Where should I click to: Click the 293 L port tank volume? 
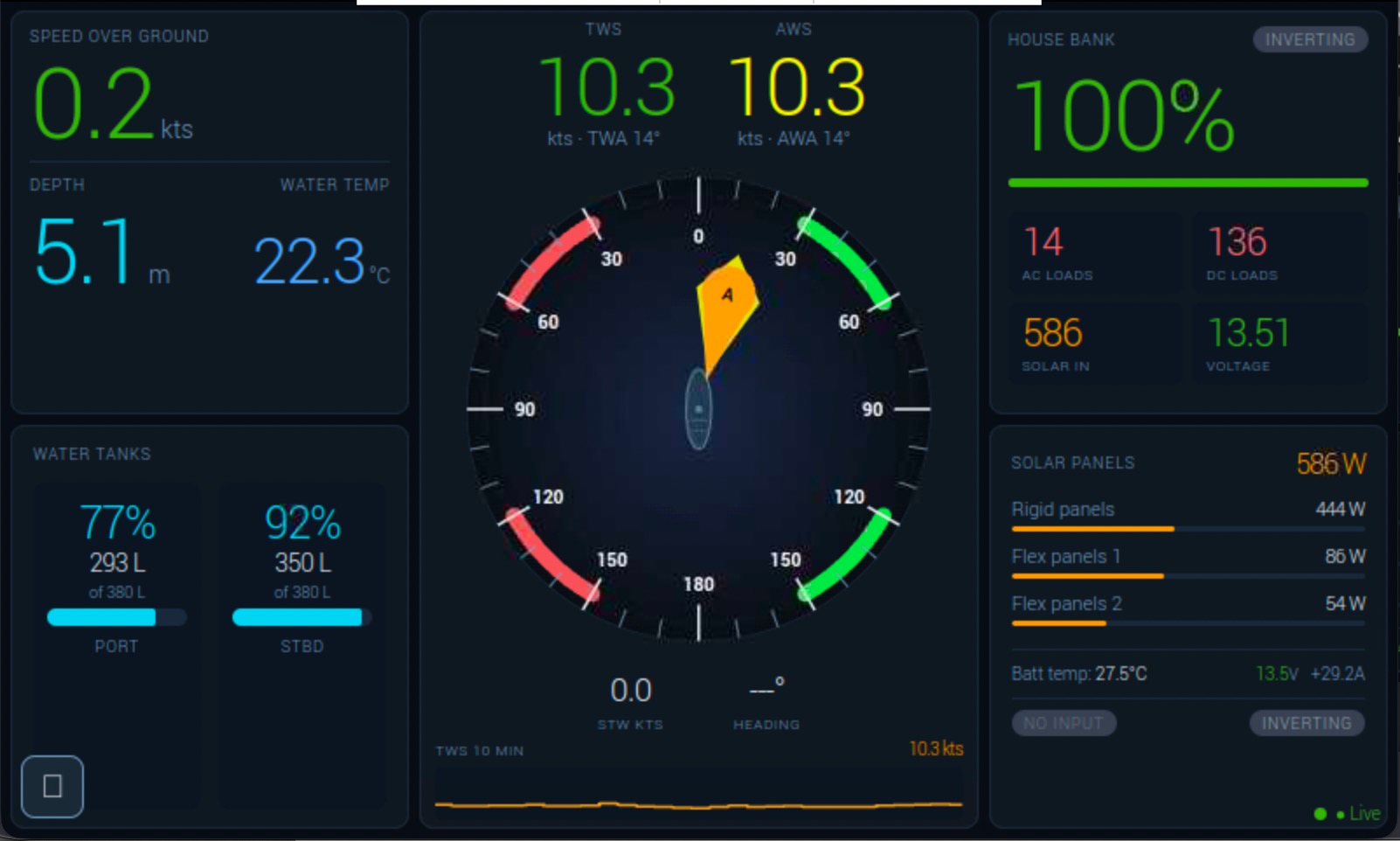(x=117, y=562)
